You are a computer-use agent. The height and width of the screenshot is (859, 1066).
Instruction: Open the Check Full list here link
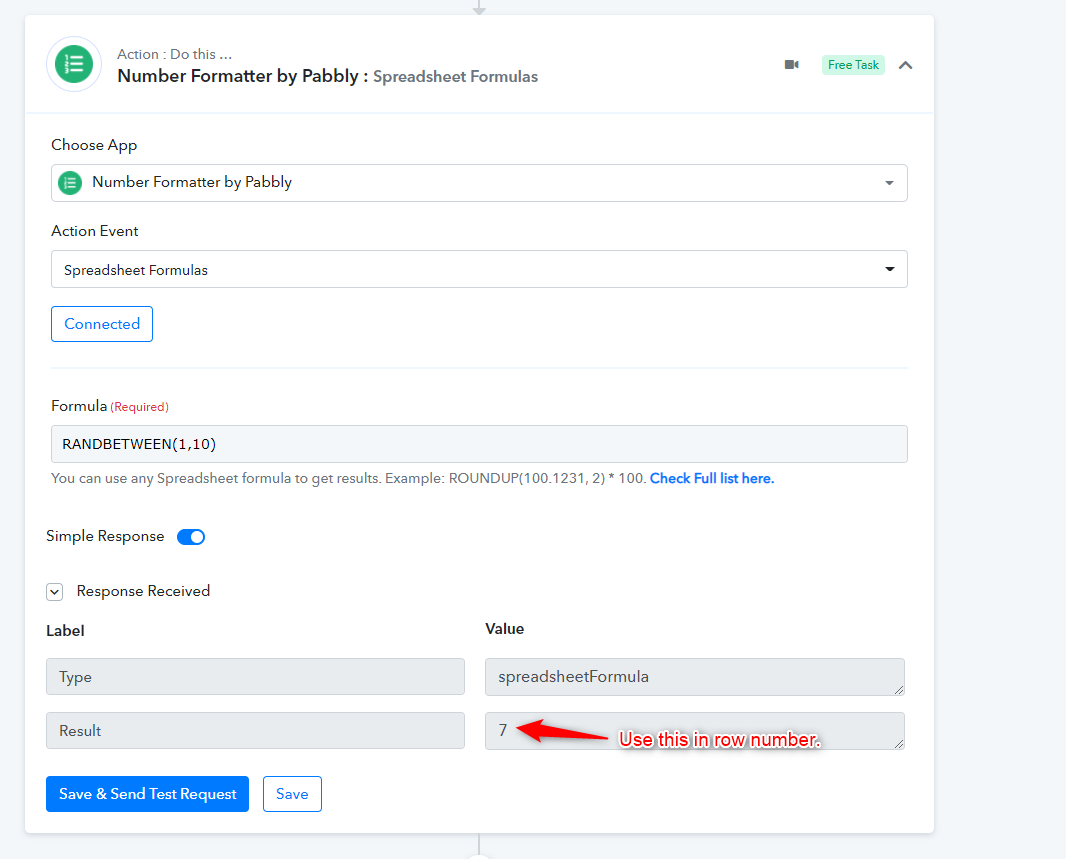[x=712, y=478]
